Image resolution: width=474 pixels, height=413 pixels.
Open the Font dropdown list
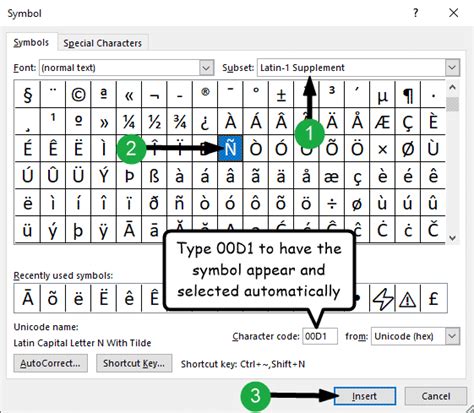click(206, 68)
